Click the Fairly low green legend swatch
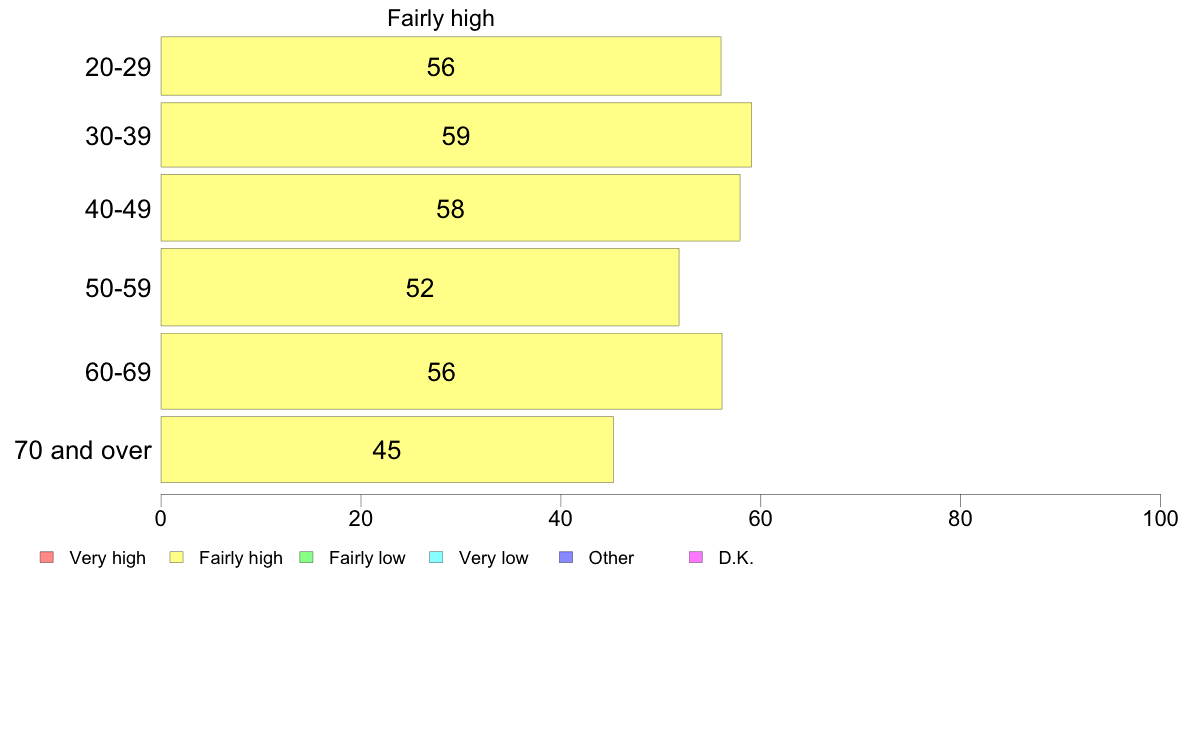This screenshot has height=736, width=1188. tap(306, 557)
